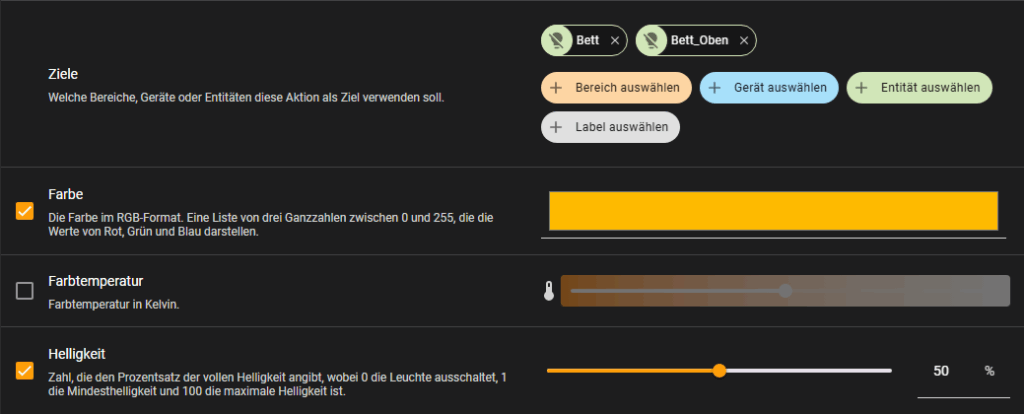
Task: Click the Bett_Oben entity light icon
Action: click(651, 40)
